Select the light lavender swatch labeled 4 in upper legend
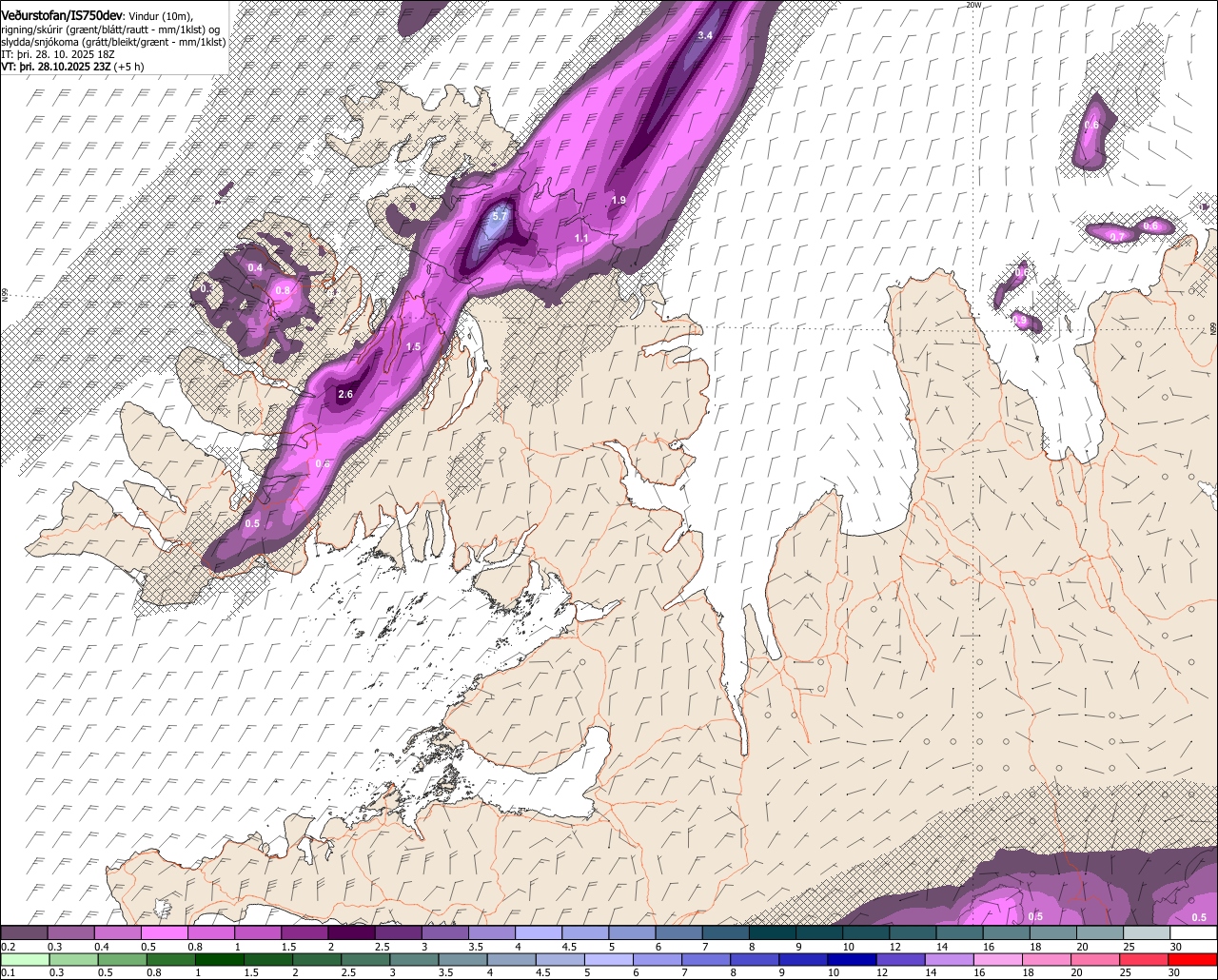The height and width of the screenshot is (980, 1218). [539, 933]
